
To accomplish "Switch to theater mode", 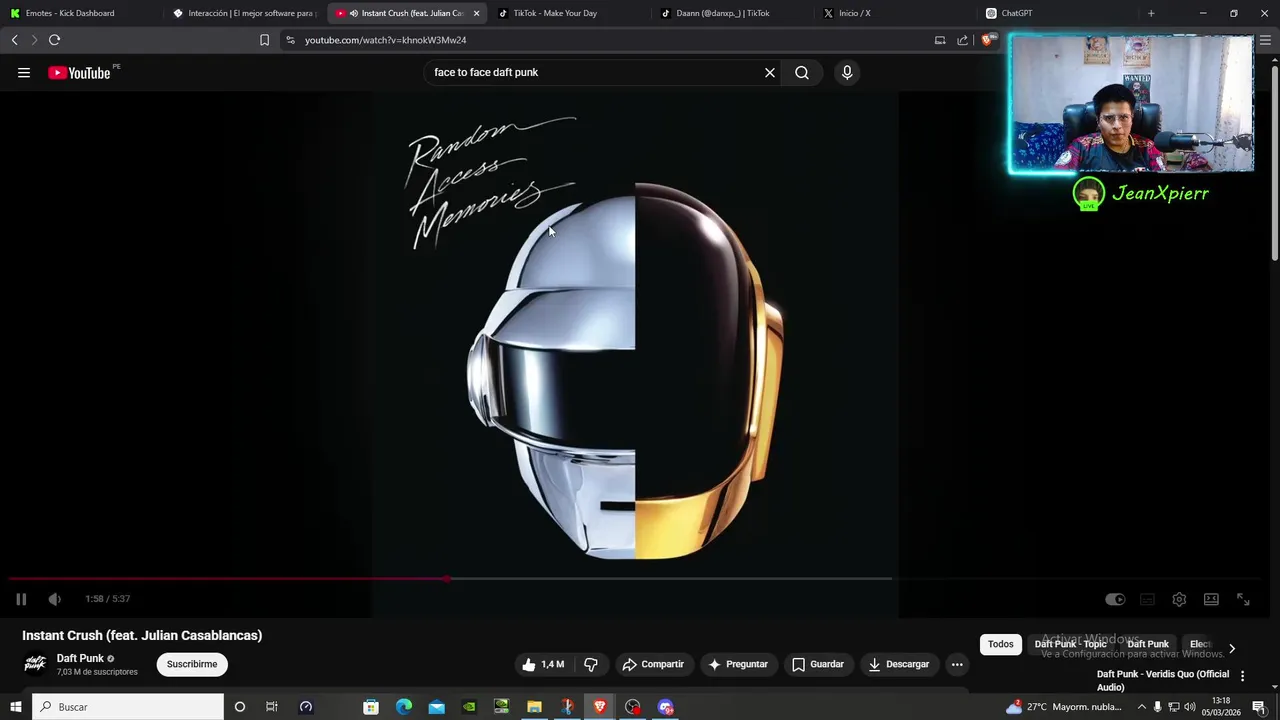I will click(x=1211, y=599).
